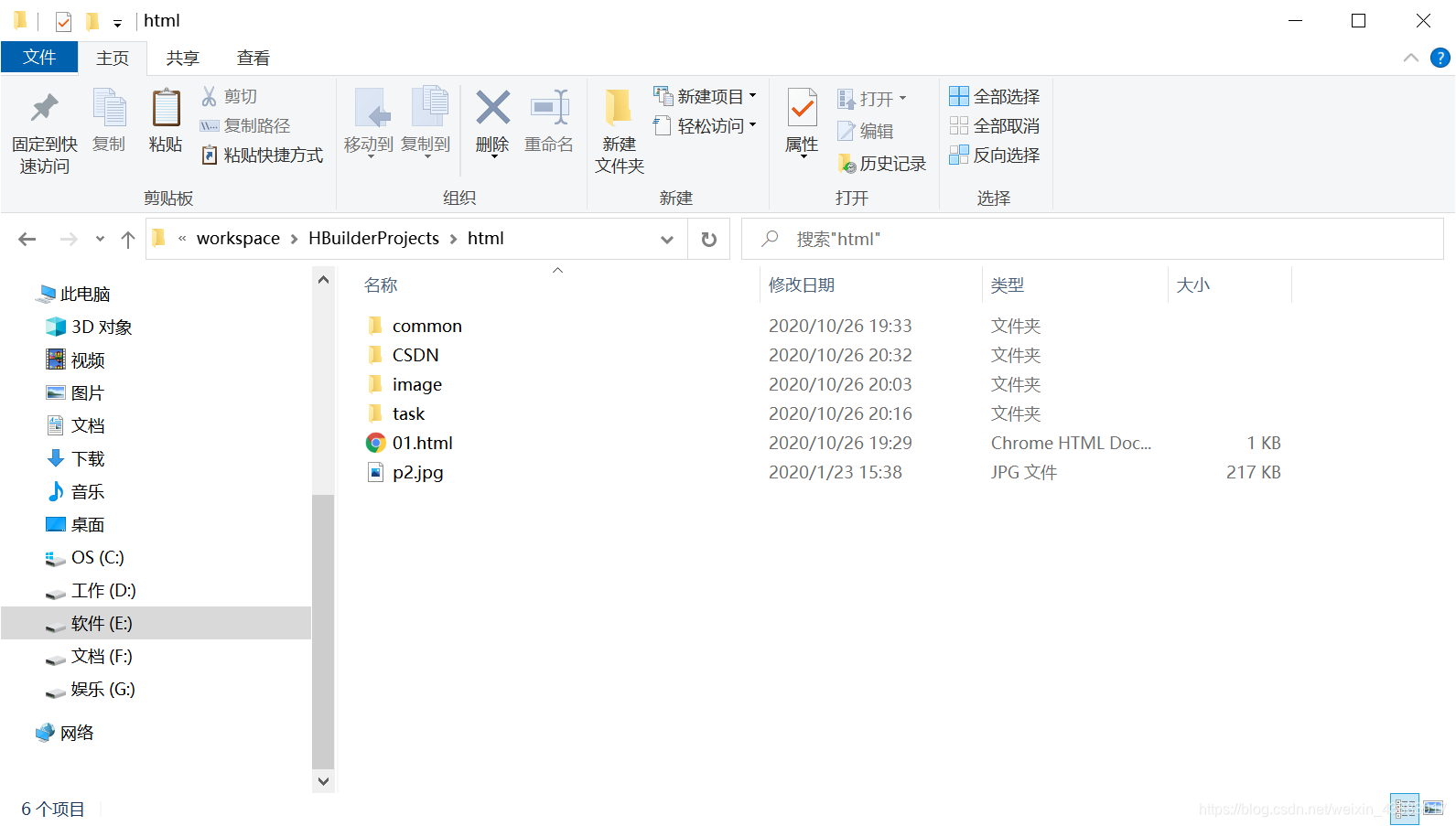Expand the Open button dropdown arrow
This screenshot has width=1456, height=826.
click(x=902, y=98)
